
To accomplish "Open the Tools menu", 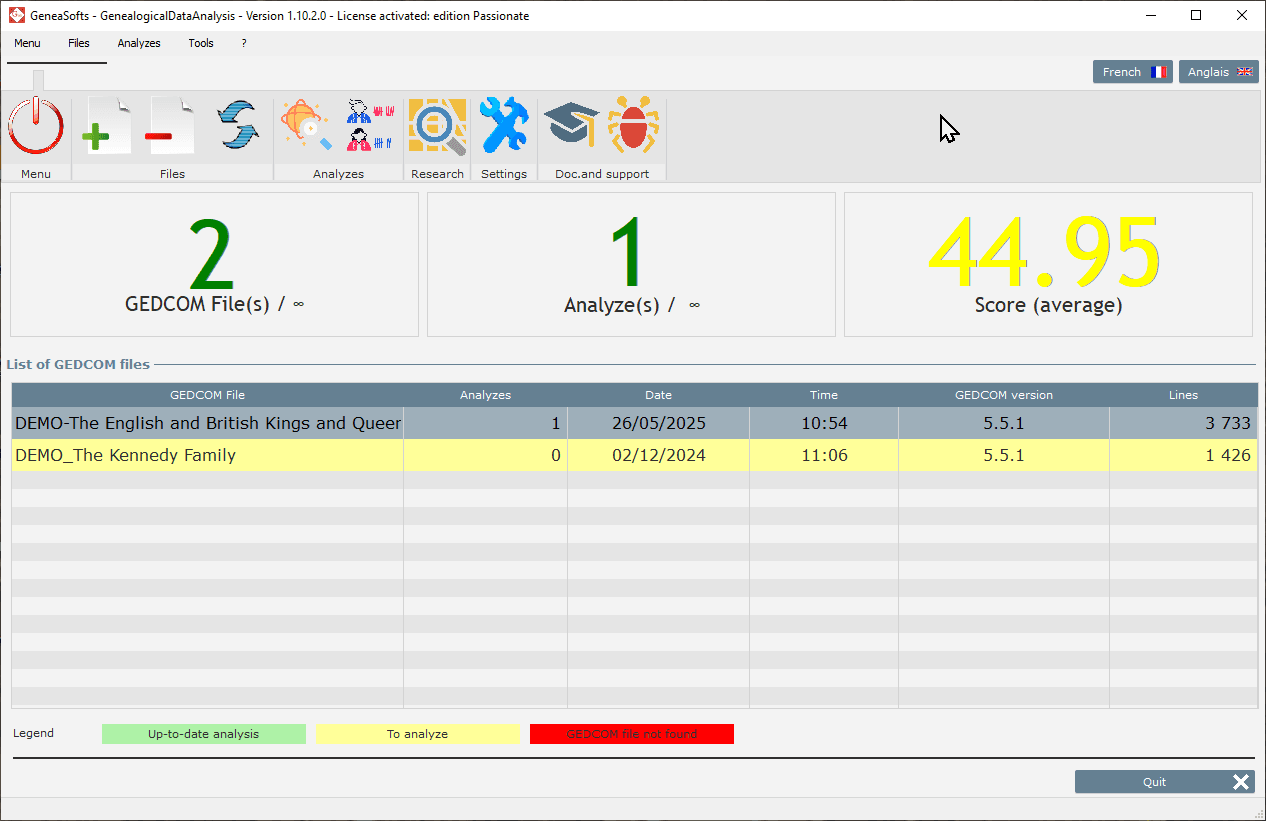I will click(201, 43).
